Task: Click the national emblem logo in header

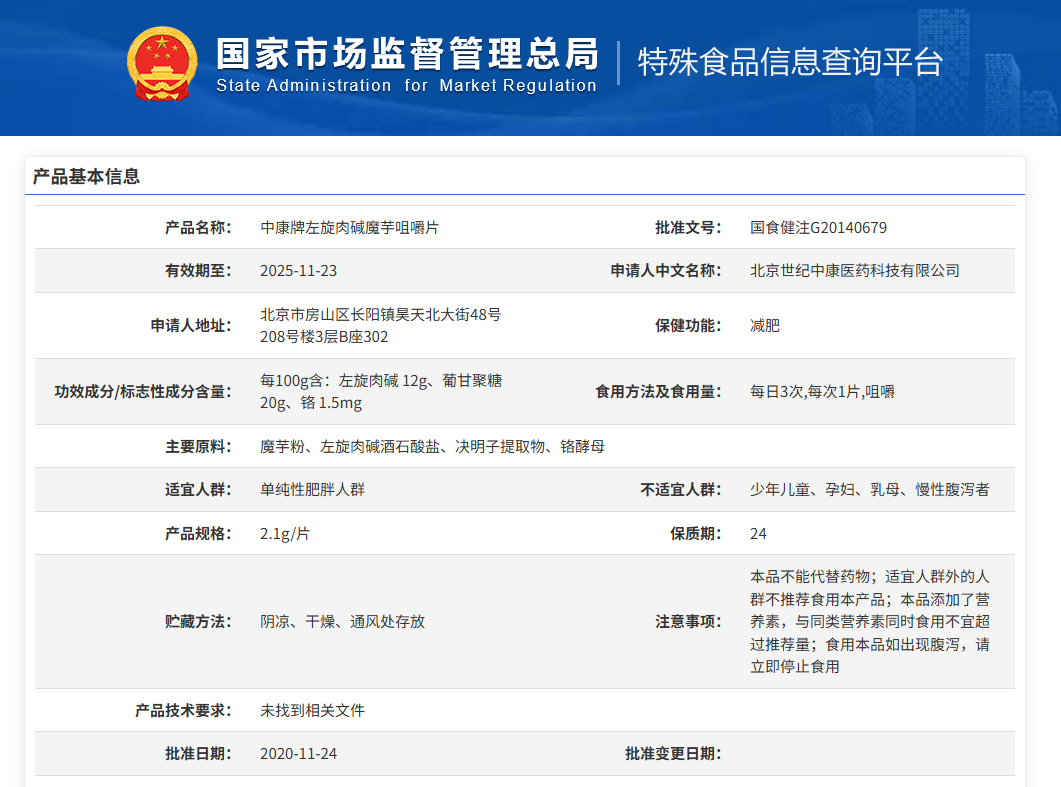Action: (162, 64)
